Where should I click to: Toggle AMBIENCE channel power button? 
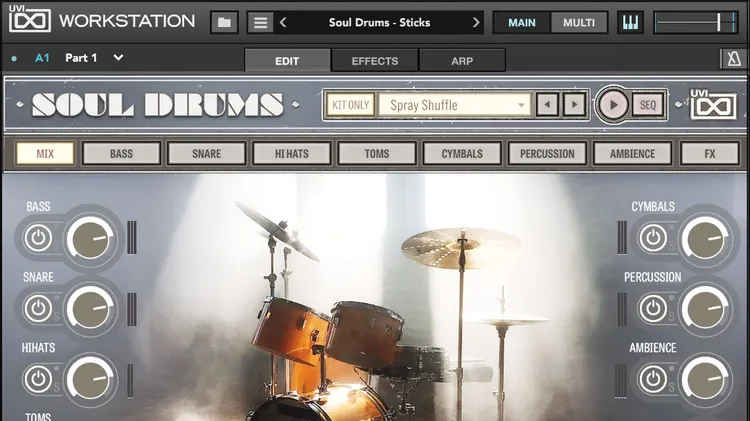point(653,379)
